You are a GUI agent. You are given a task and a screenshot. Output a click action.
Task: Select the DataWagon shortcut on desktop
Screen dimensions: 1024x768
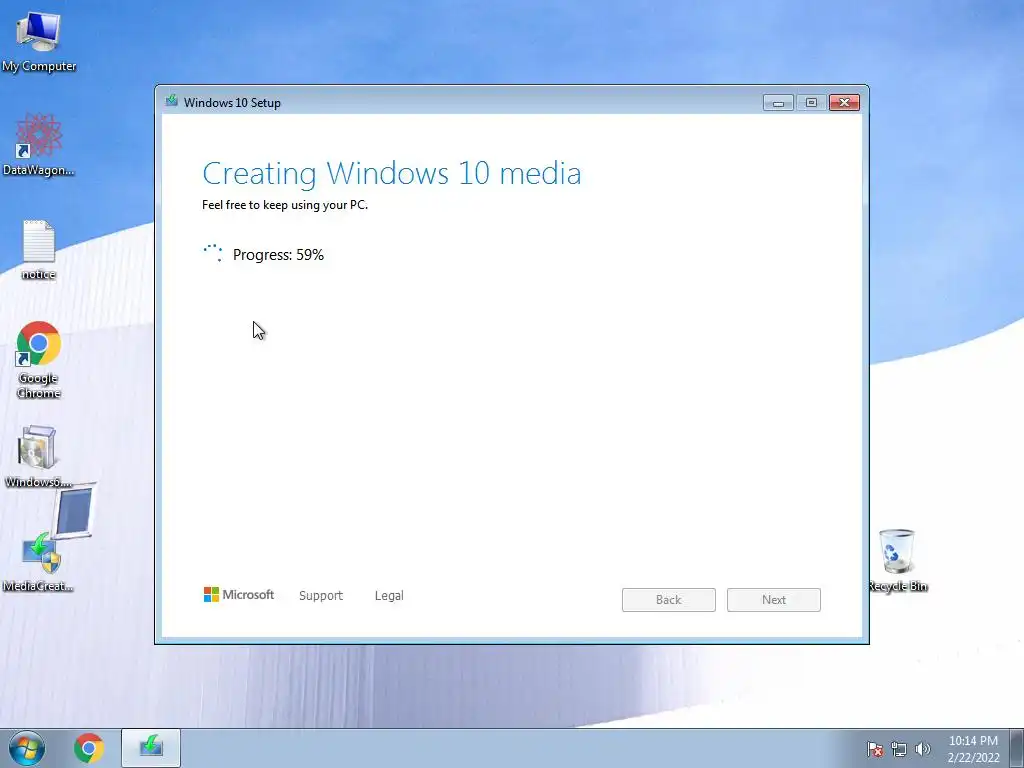coord(39,144)
